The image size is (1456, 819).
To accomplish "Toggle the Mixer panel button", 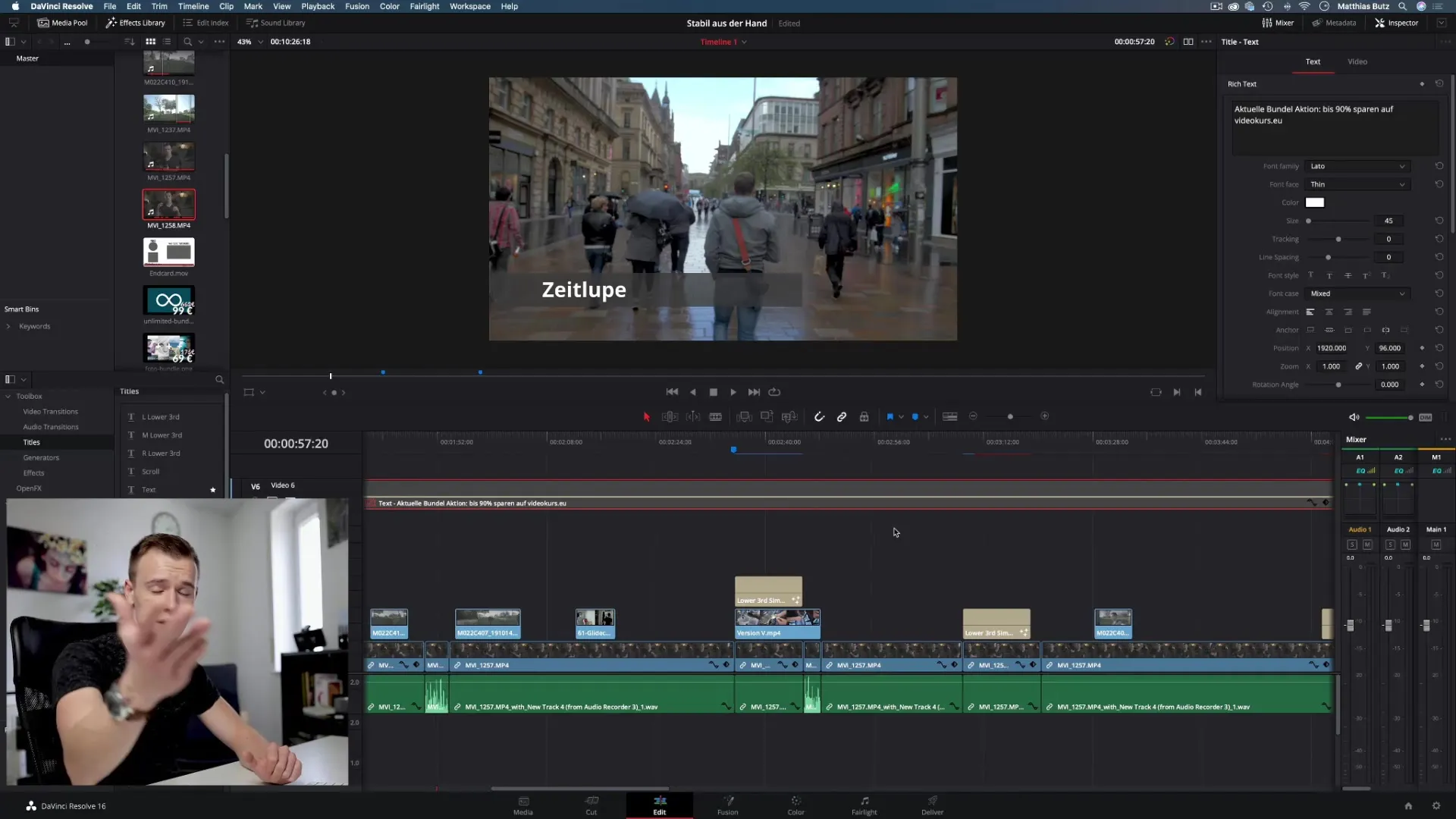I will [x=1279, y=23].
